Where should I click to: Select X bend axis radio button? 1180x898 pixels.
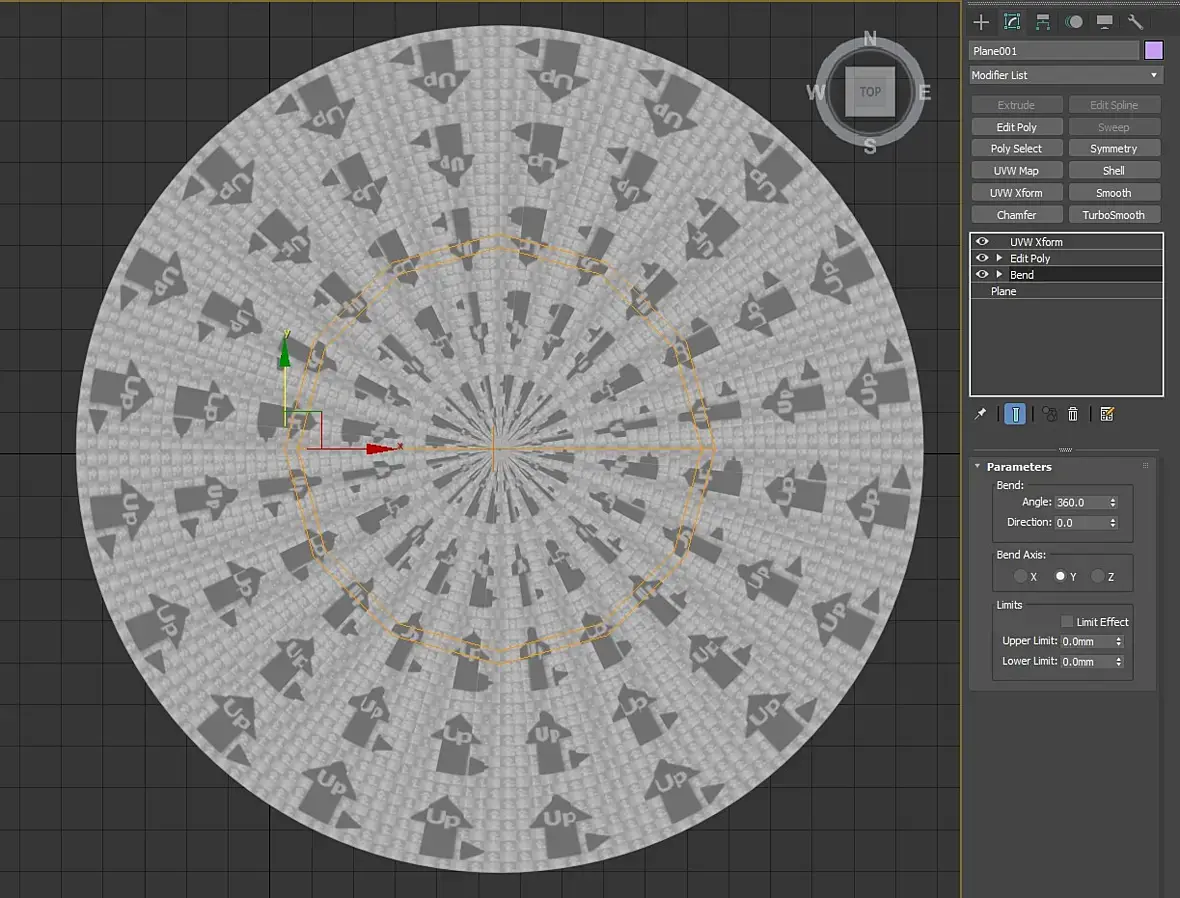pos(1020,576)
